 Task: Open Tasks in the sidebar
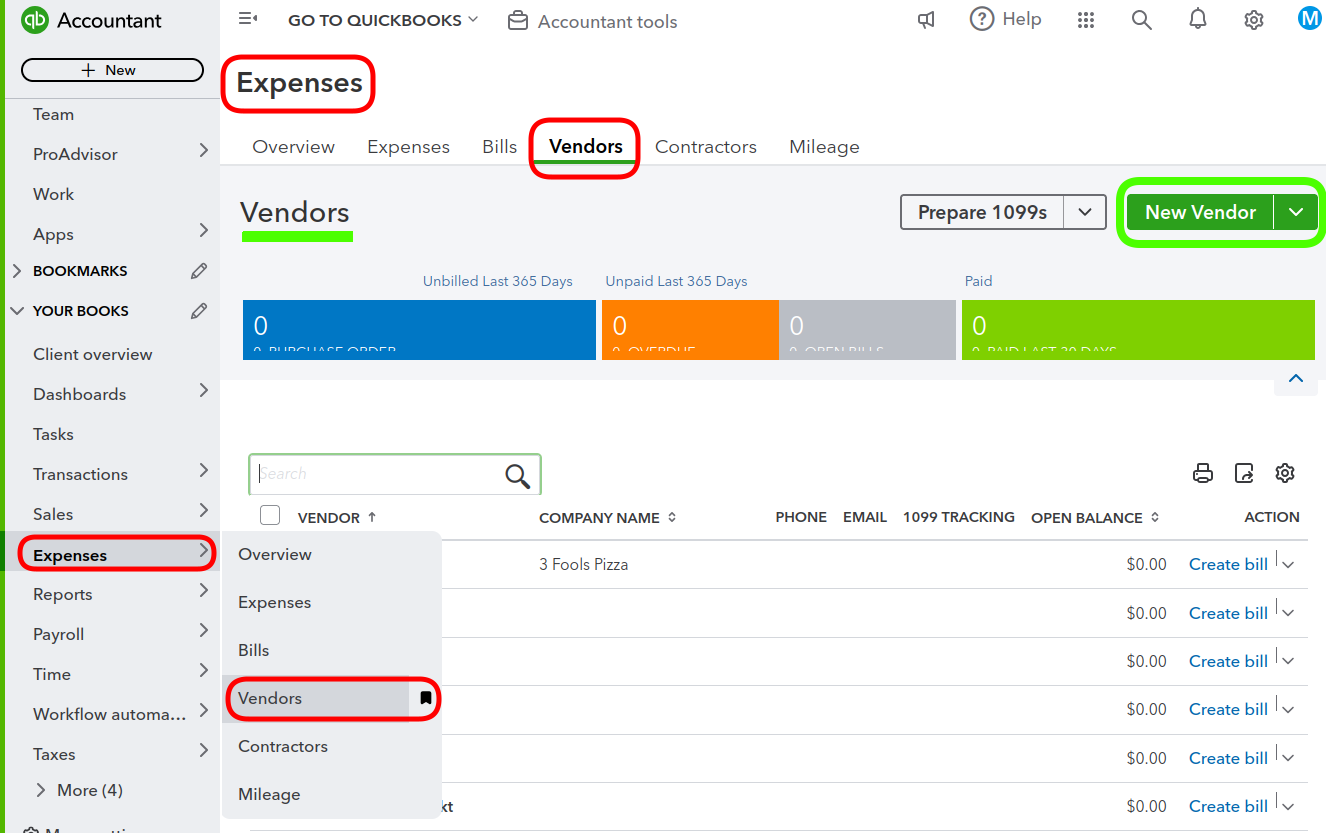coord(53,434)
